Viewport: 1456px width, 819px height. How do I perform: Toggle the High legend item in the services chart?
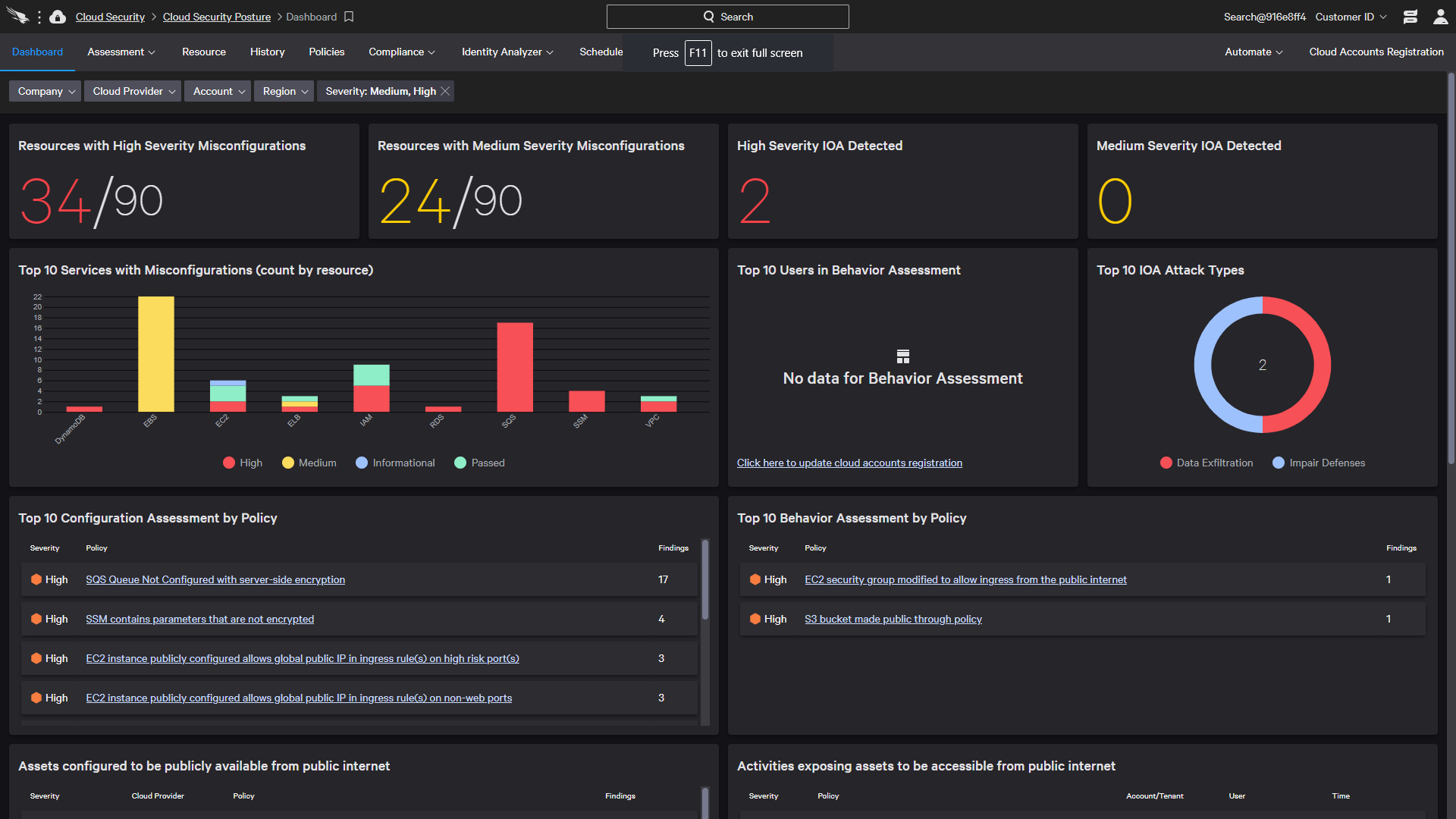pos(243,463)
